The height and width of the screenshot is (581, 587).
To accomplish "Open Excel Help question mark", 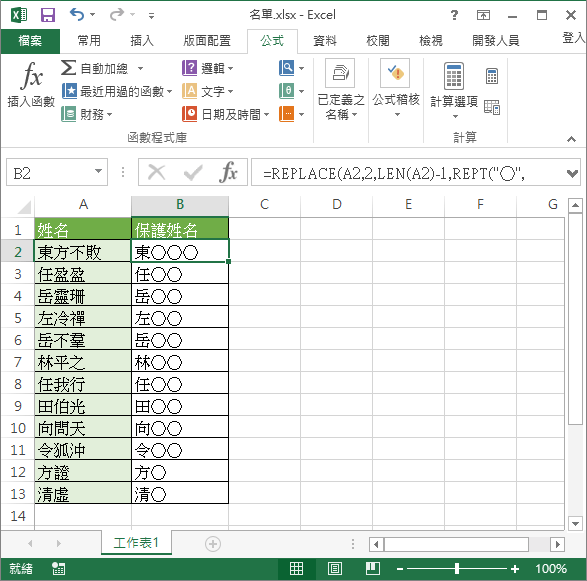I will pos(454,15).
